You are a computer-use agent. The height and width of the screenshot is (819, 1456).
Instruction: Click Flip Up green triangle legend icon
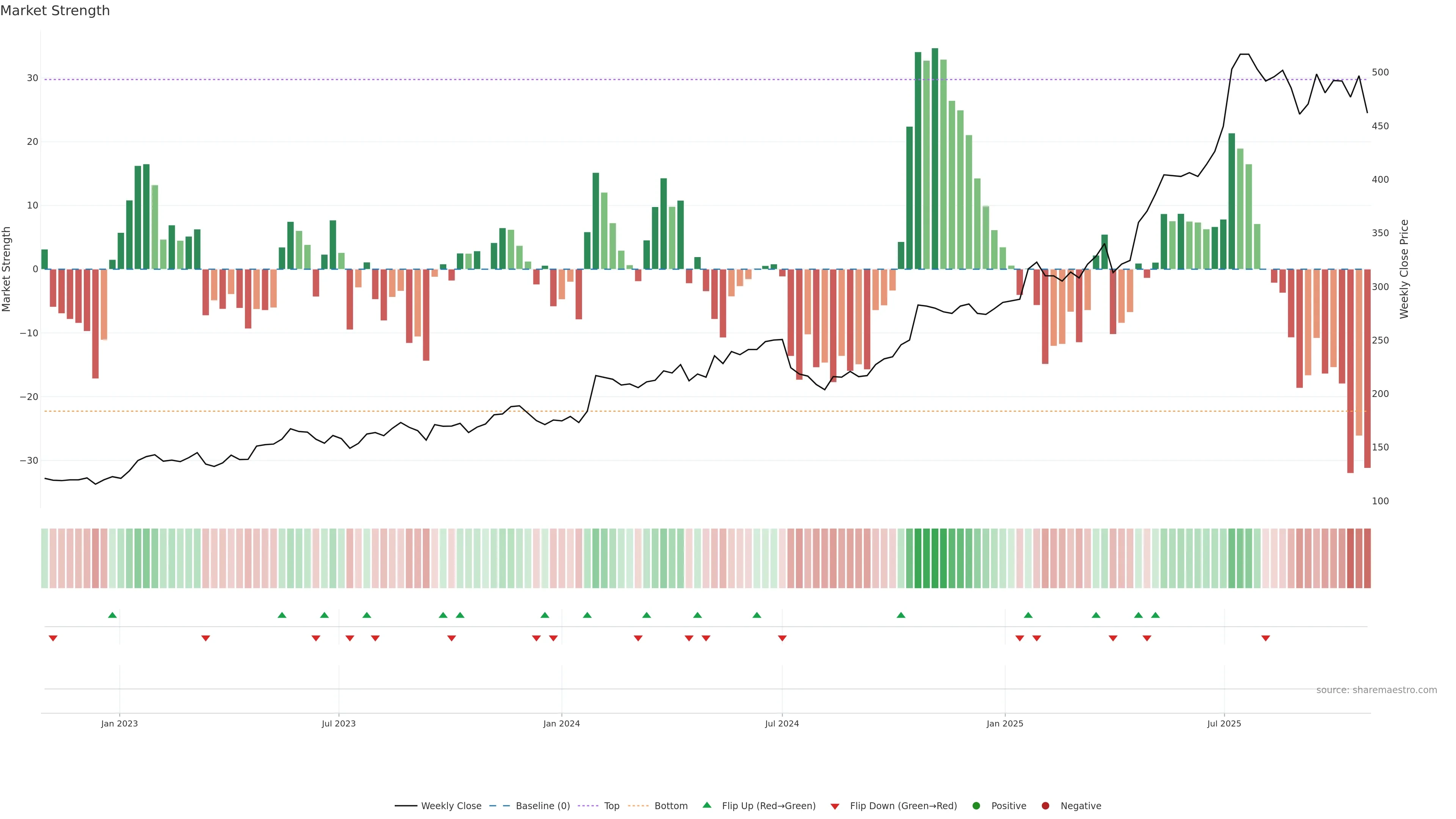click(706, 805)
